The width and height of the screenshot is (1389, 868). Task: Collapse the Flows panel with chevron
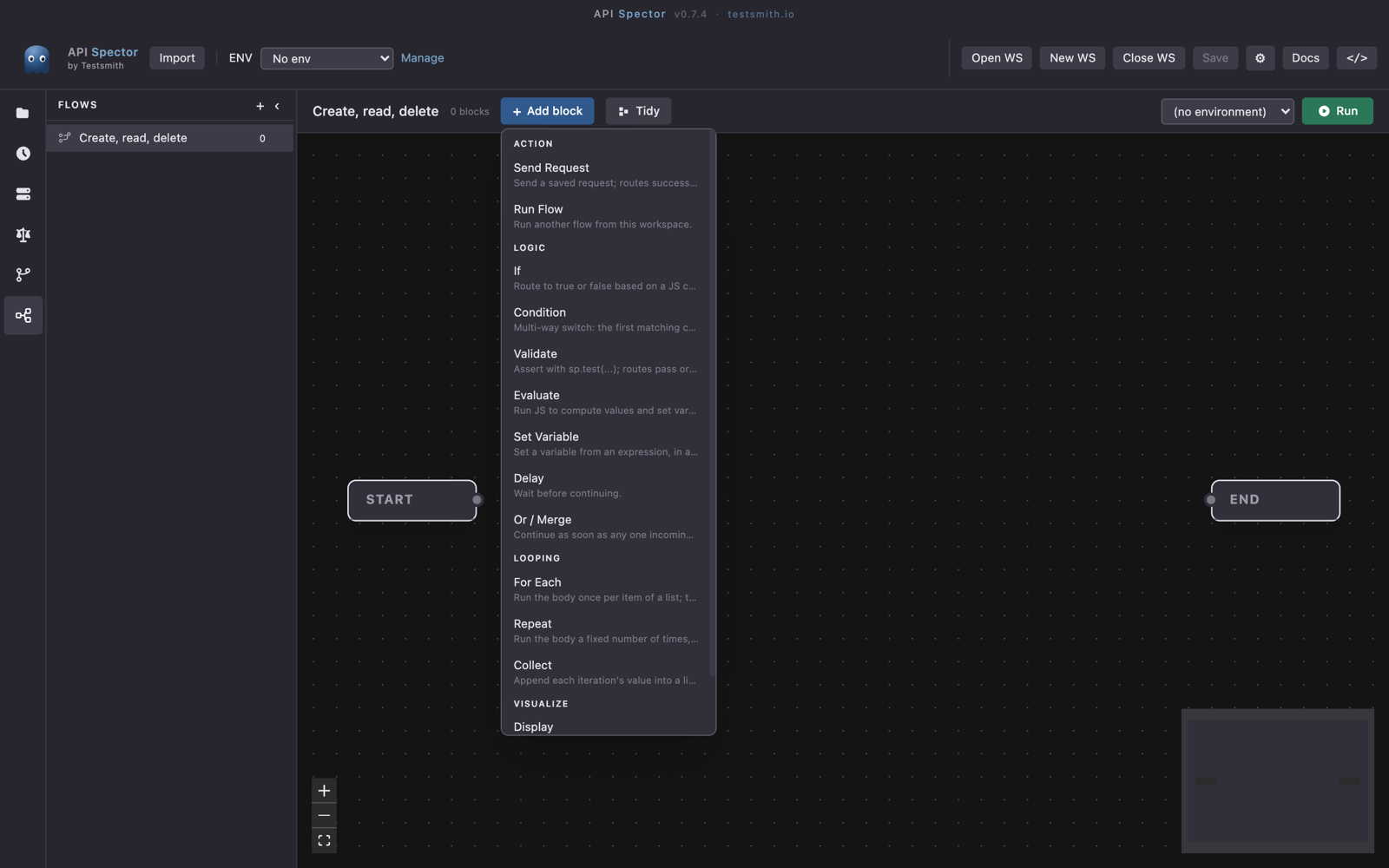[277, 106]
